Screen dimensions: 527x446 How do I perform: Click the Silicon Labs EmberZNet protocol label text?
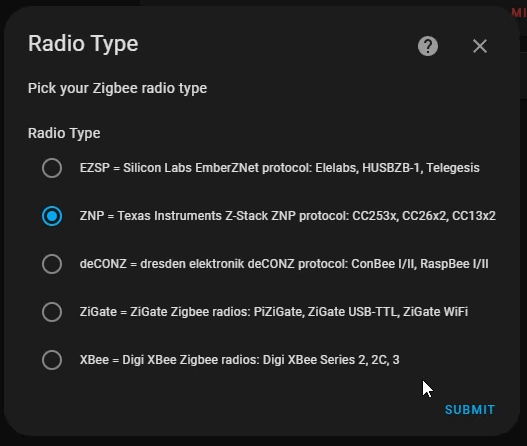point(280,168)
